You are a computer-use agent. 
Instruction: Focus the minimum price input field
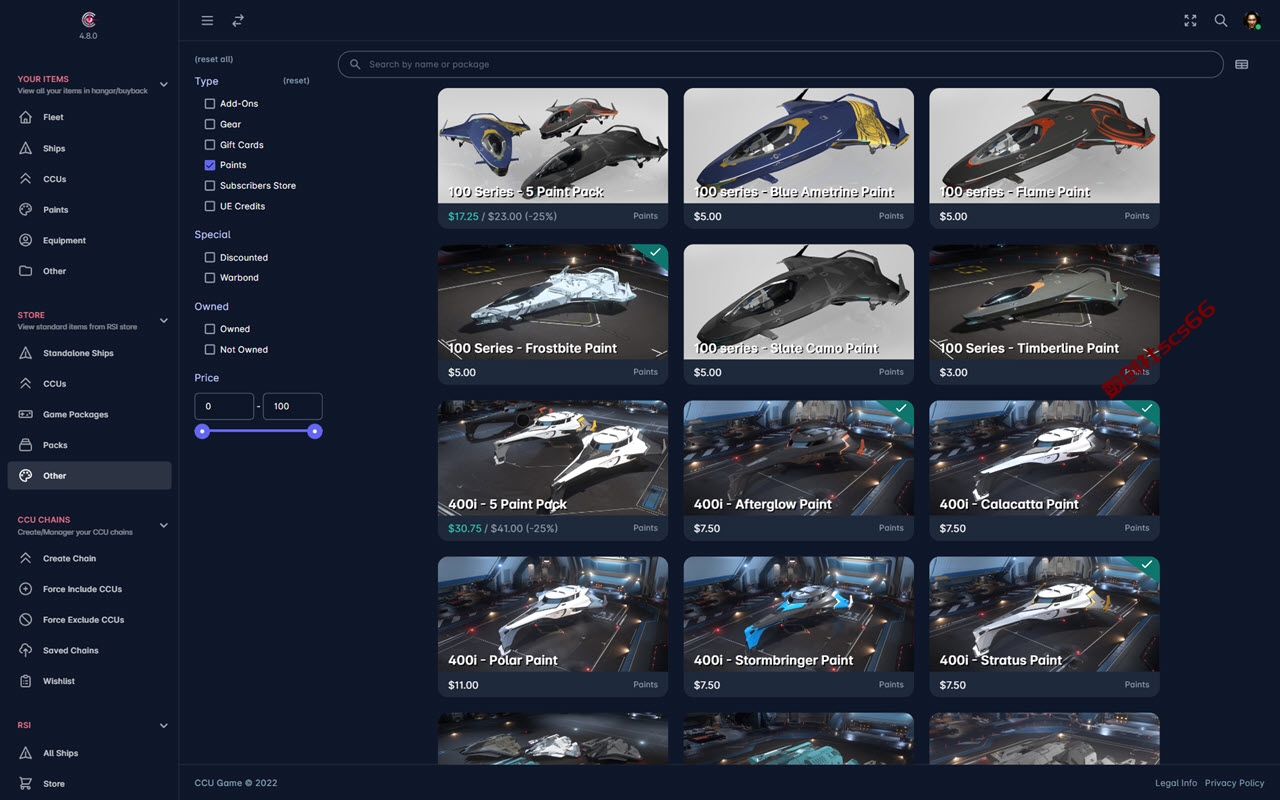pos(224,406)
